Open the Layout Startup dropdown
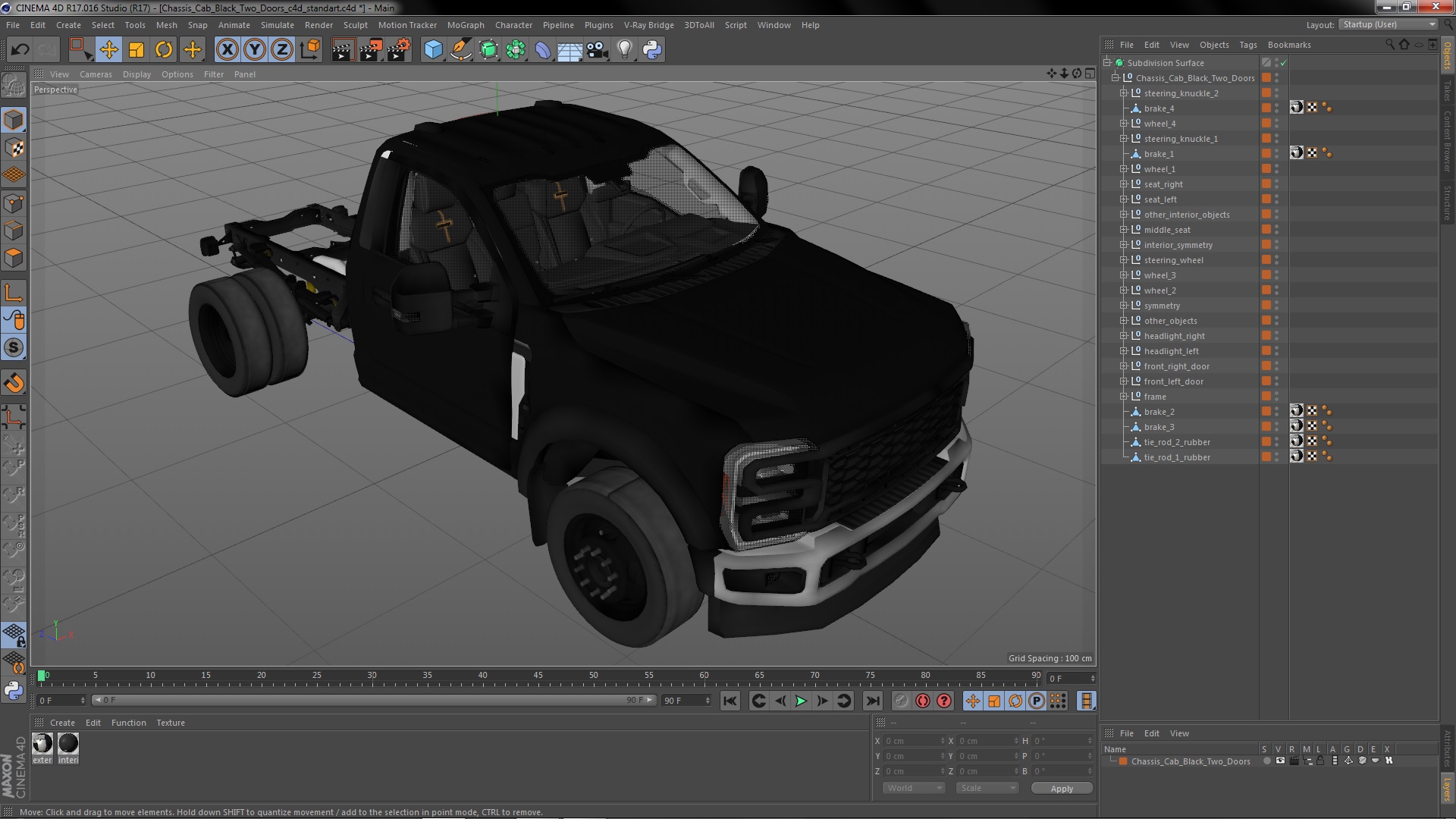1456x819 pixels. point(1389,24)
